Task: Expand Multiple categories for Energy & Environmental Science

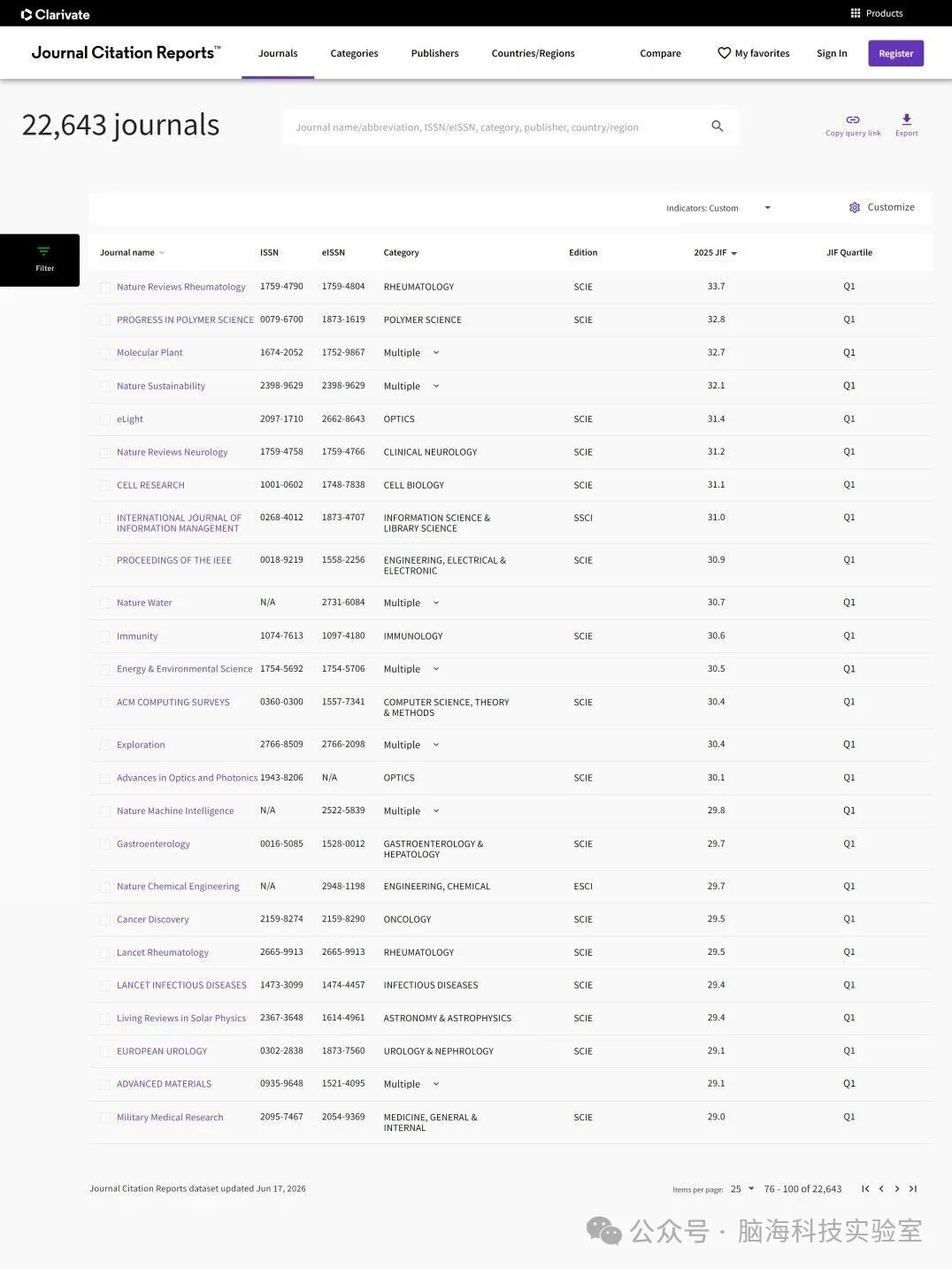Action: coord(436,669)
